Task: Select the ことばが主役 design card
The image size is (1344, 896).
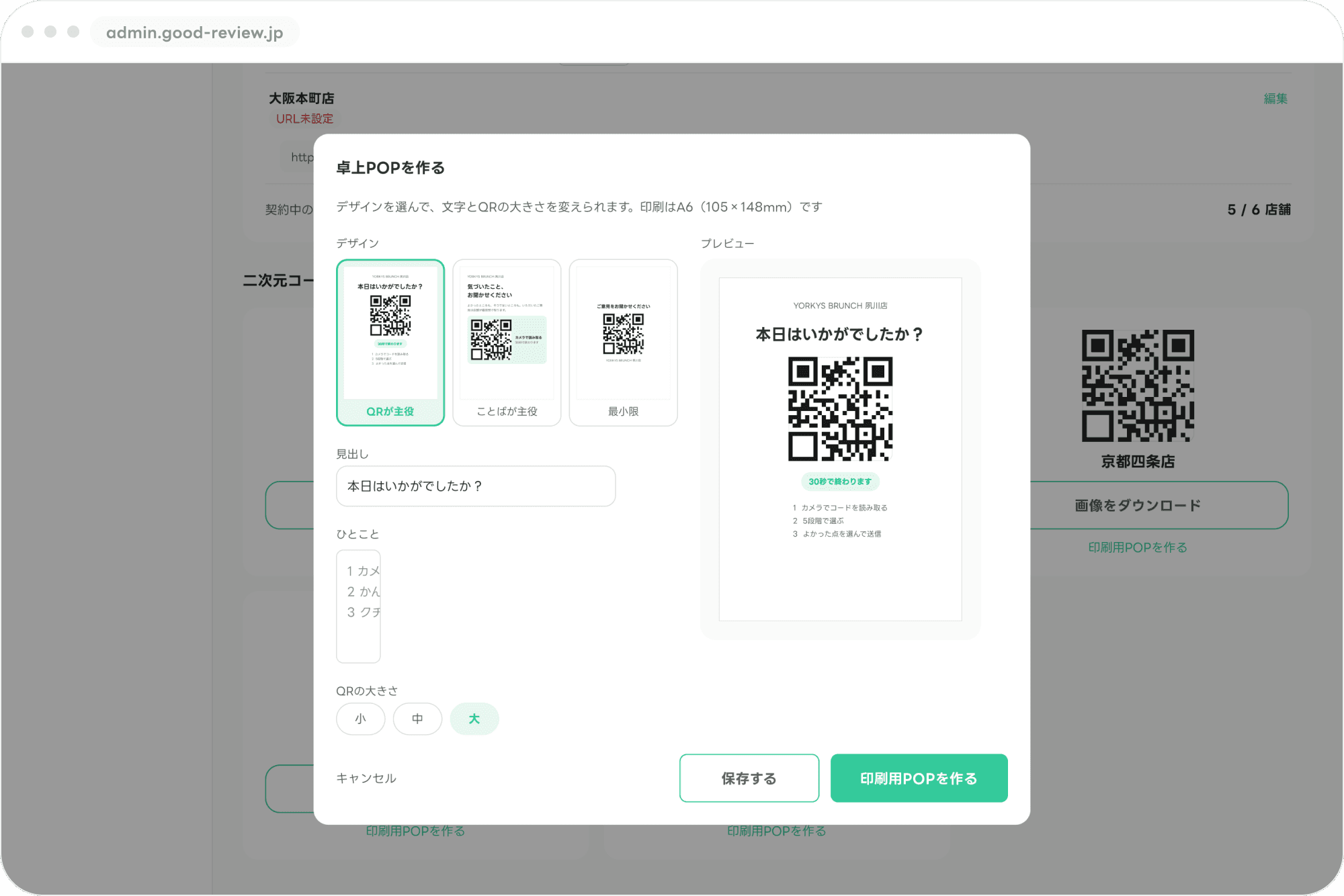Action: 507,343
